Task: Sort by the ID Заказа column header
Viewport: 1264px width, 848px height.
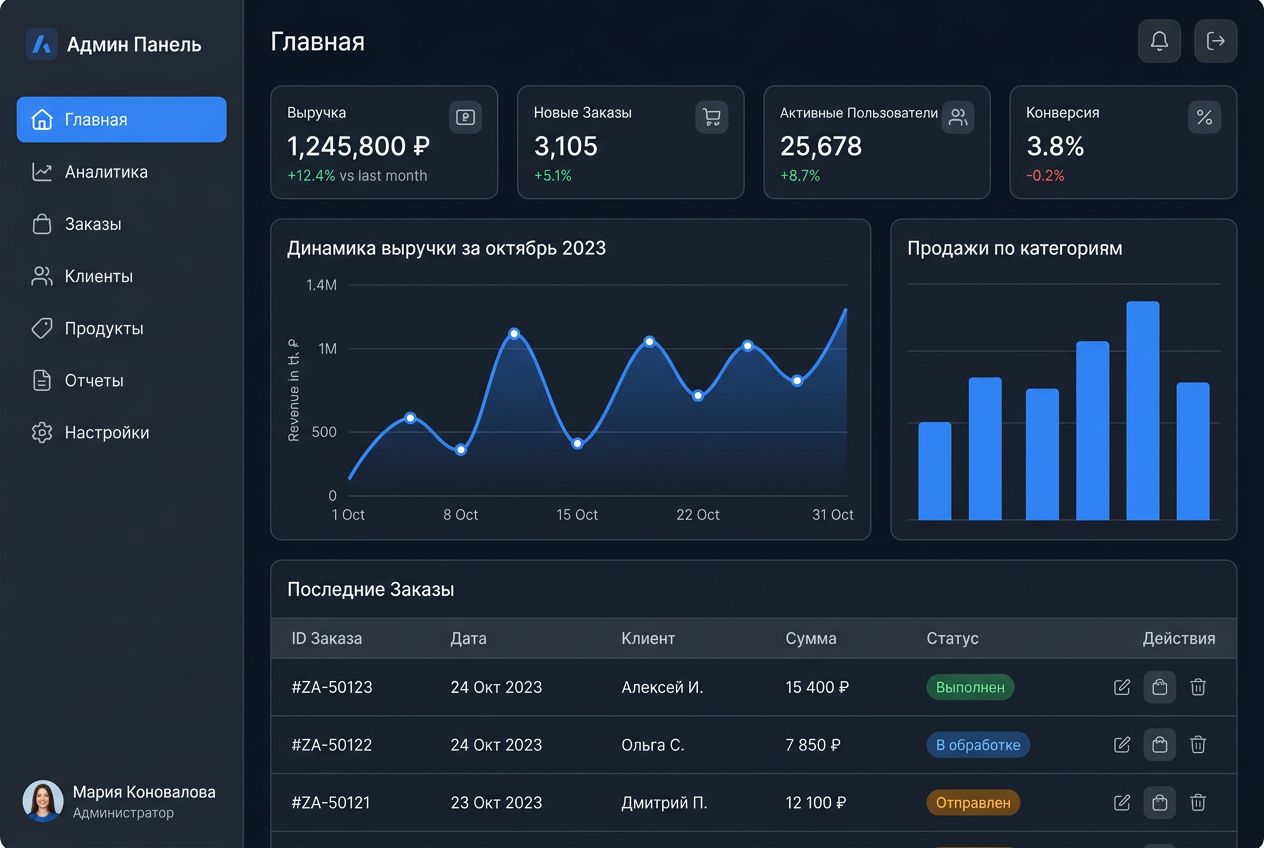Action: click(327, 638)
